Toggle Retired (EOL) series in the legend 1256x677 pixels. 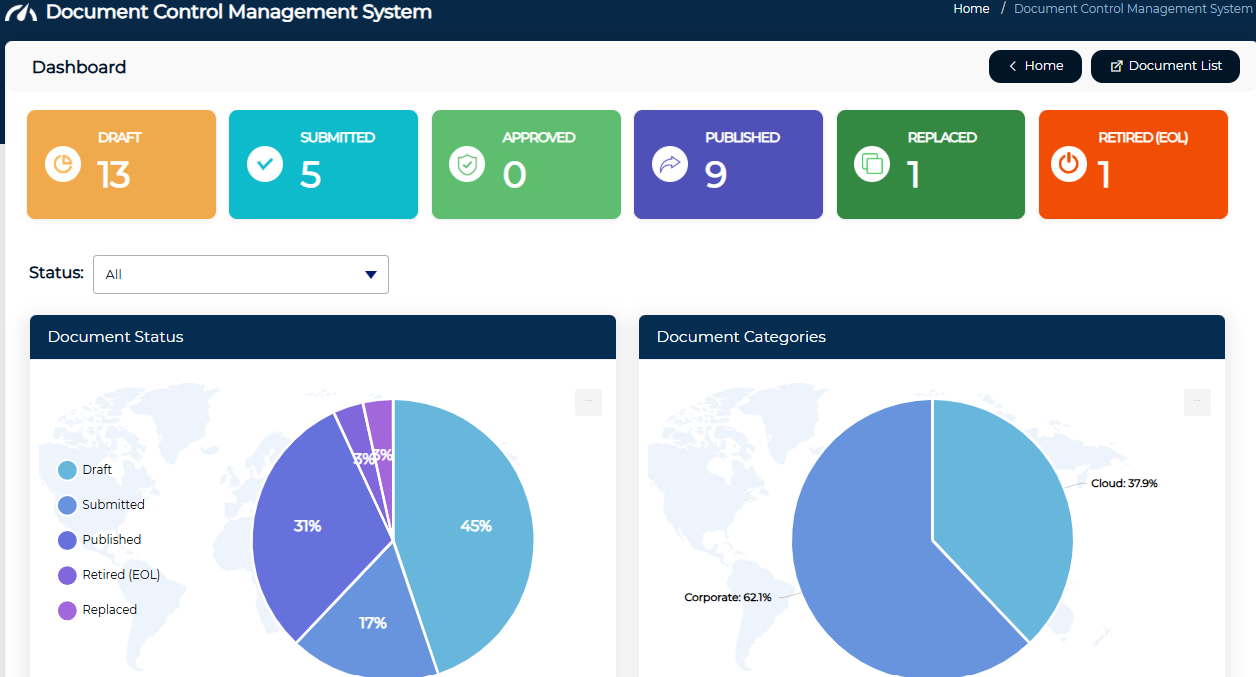(109, 575)
